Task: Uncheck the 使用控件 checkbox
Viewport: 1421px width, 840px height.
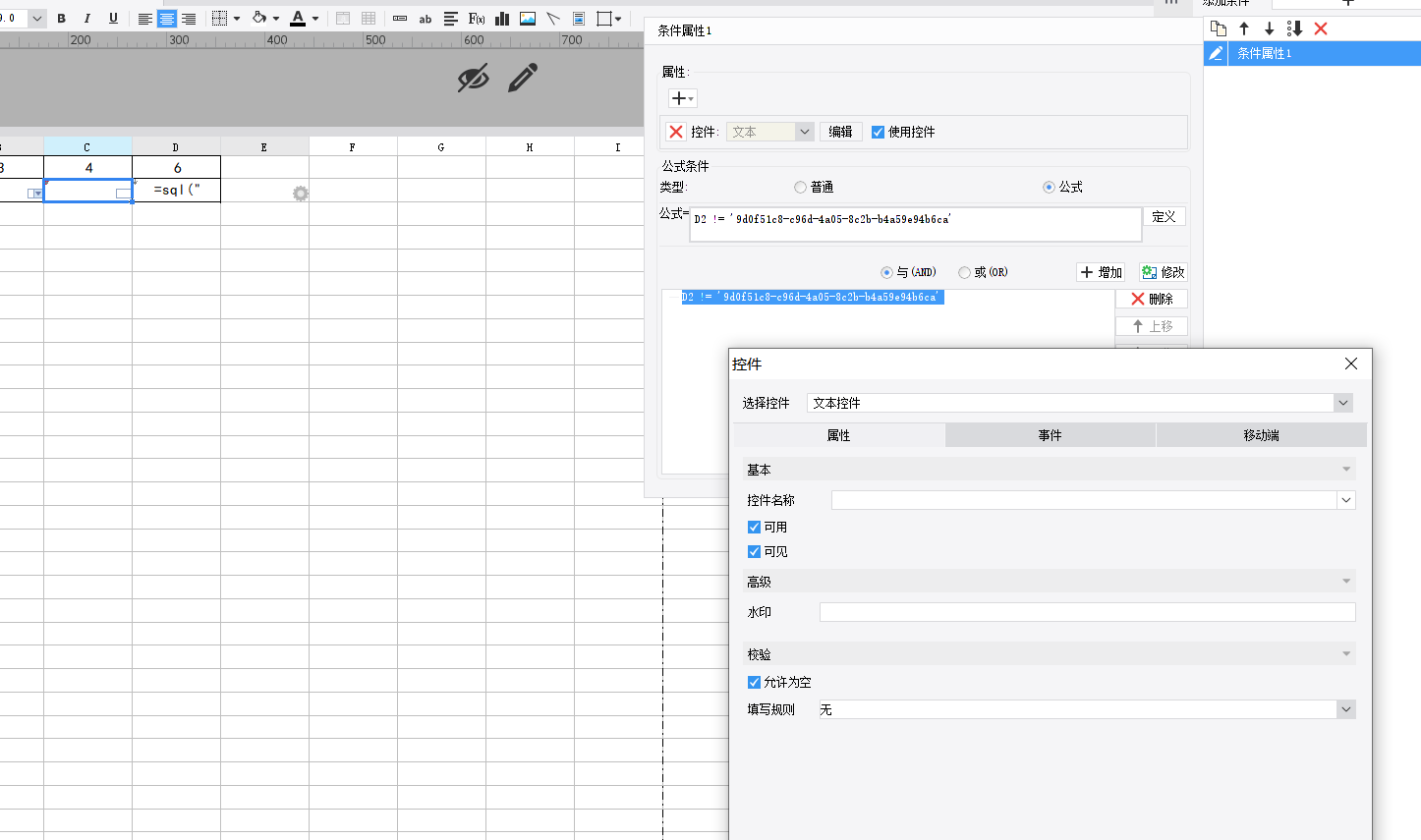Action: tap(878, 132)
